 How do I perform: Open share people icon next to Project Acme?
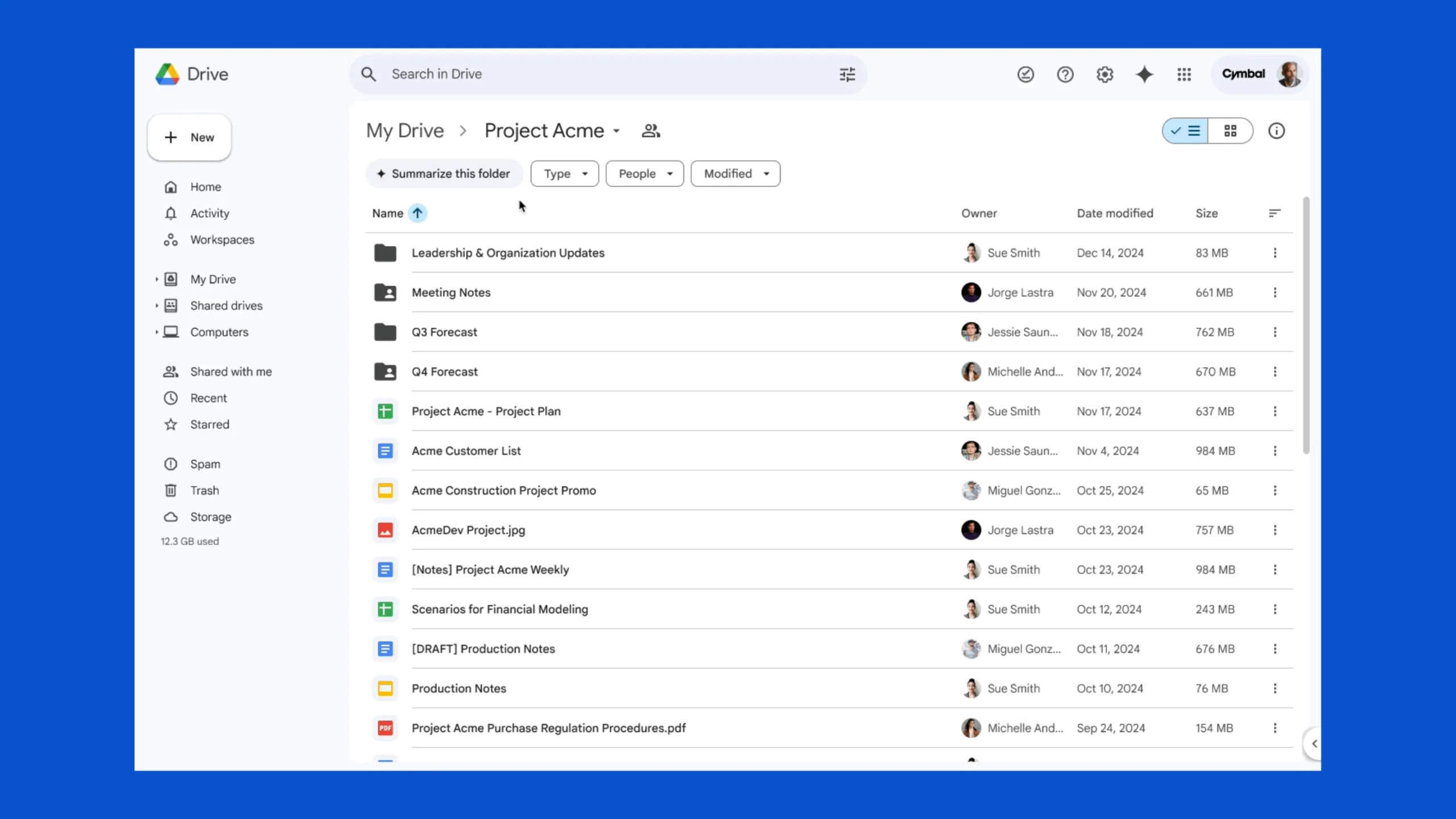point(651,131)
